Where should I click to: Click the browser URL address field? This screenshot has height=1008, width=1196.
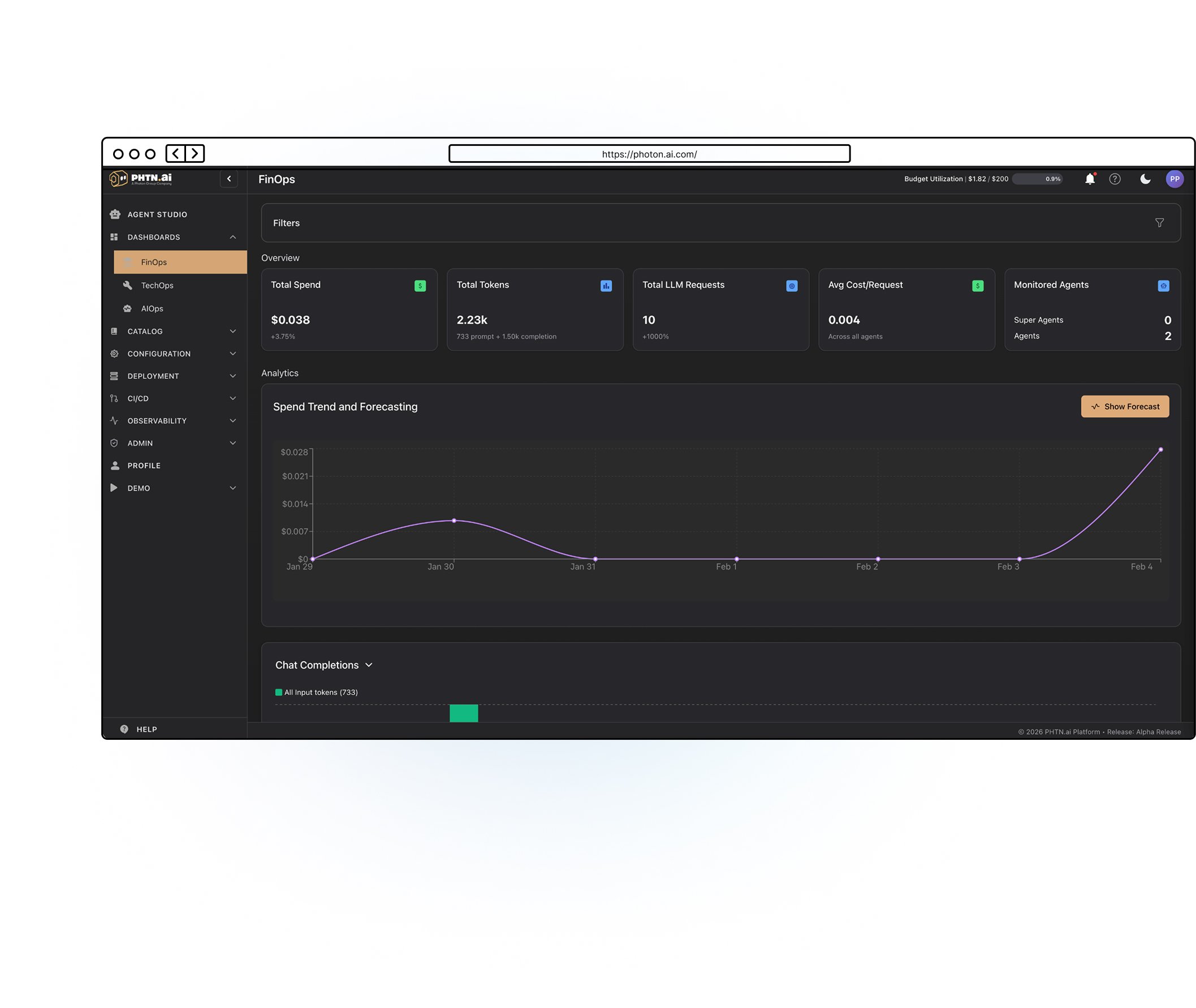click(x=649, y=154)
